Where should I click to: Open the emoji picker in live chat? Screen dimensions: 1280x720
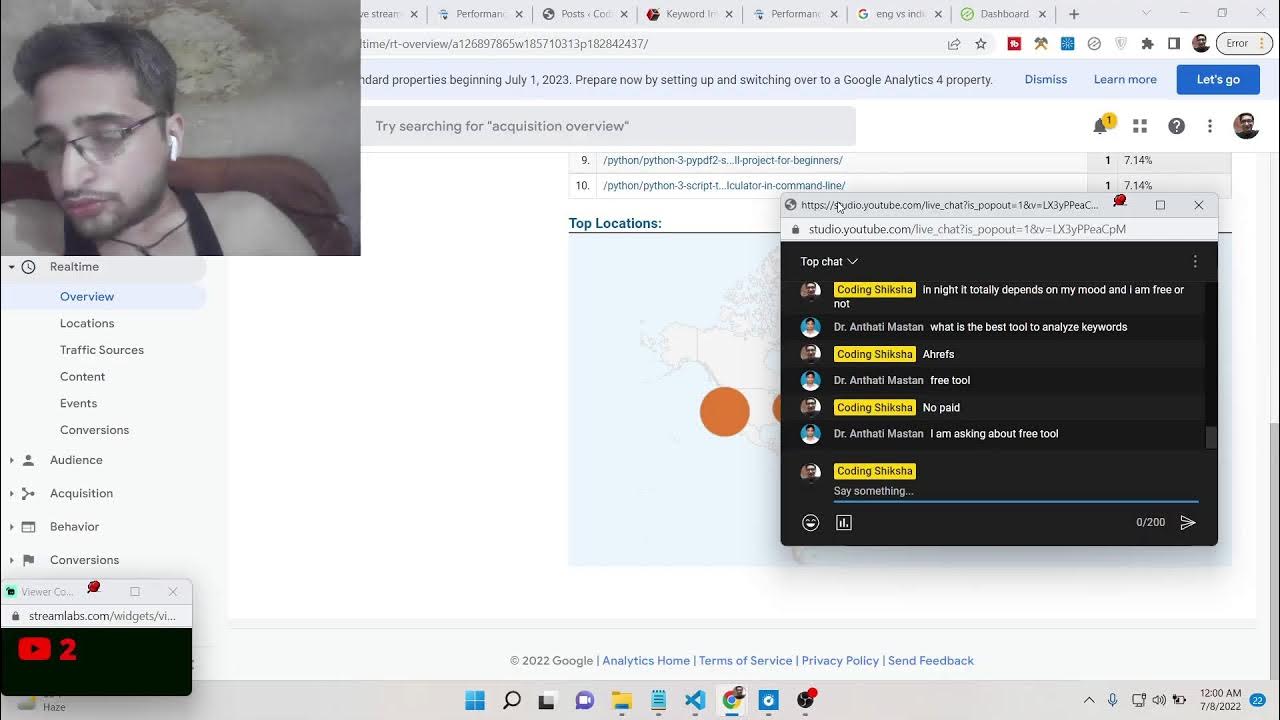(x=811, y=523)
